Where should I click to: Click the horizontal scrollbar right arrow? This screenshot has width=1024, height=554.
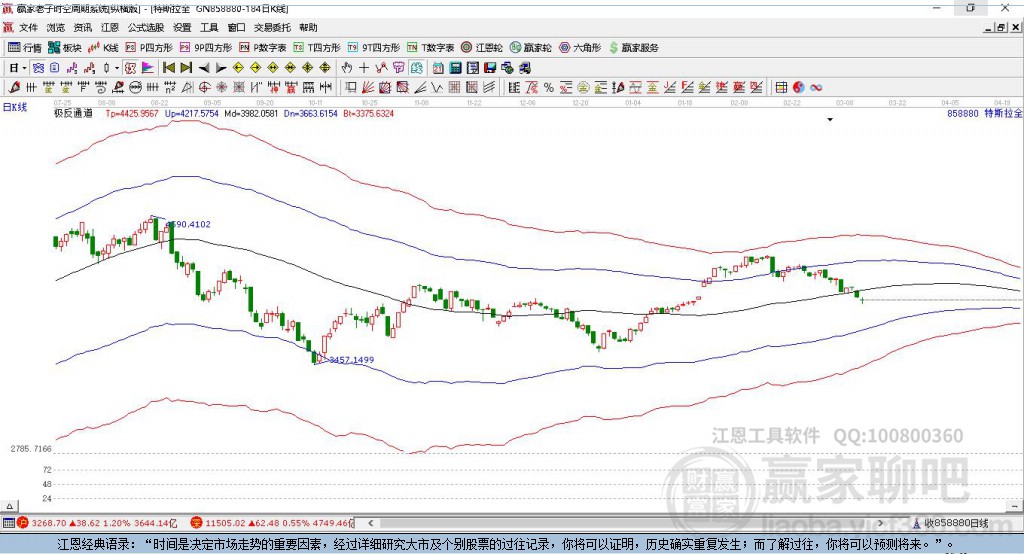point(880,523)
